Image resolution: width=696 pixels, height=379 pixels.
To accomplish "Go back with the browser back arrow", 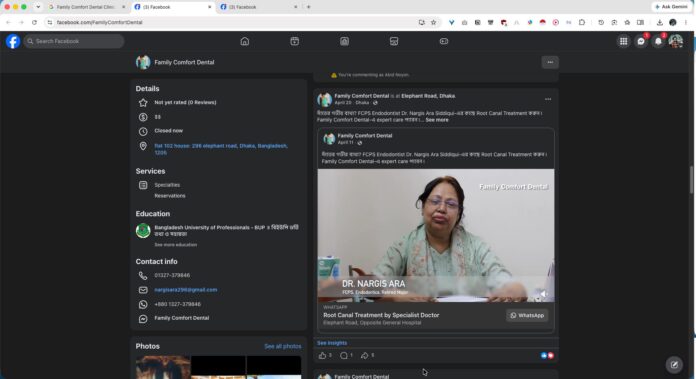I will [x=8, y=22].
